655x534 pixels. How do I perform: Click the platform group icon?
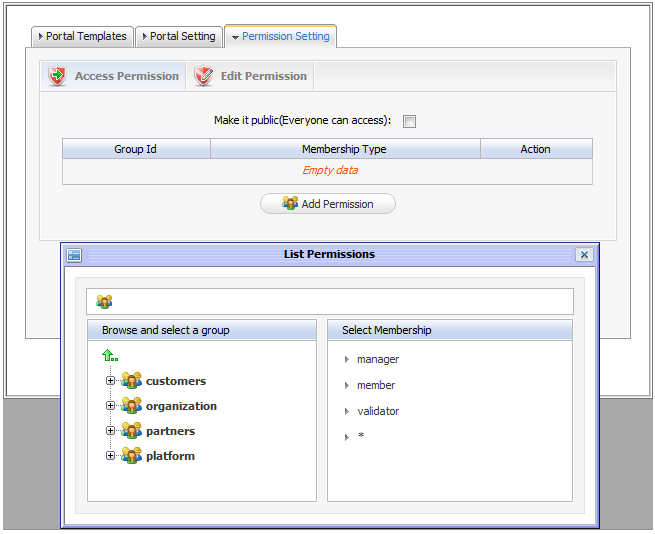(131, 456)
